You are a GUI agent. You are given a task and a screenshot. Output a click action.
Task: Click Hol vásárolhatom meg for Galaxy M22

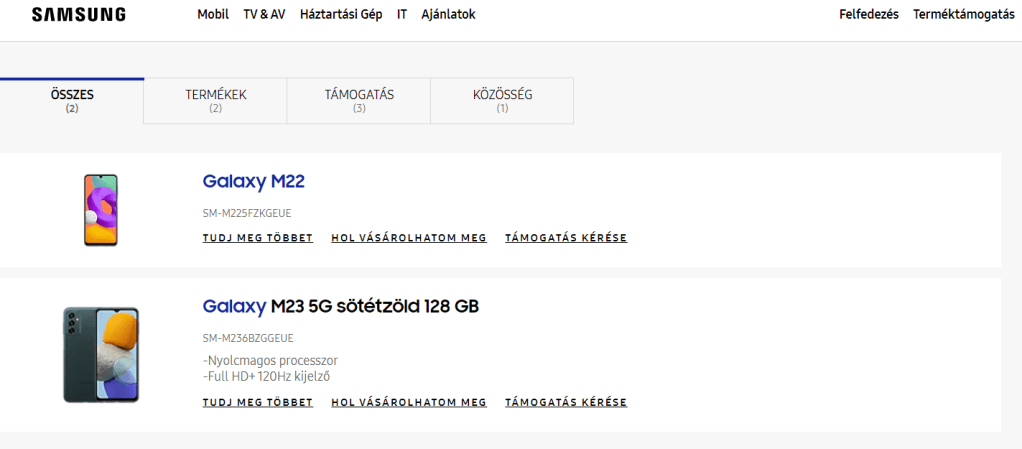tap(409, 238)
